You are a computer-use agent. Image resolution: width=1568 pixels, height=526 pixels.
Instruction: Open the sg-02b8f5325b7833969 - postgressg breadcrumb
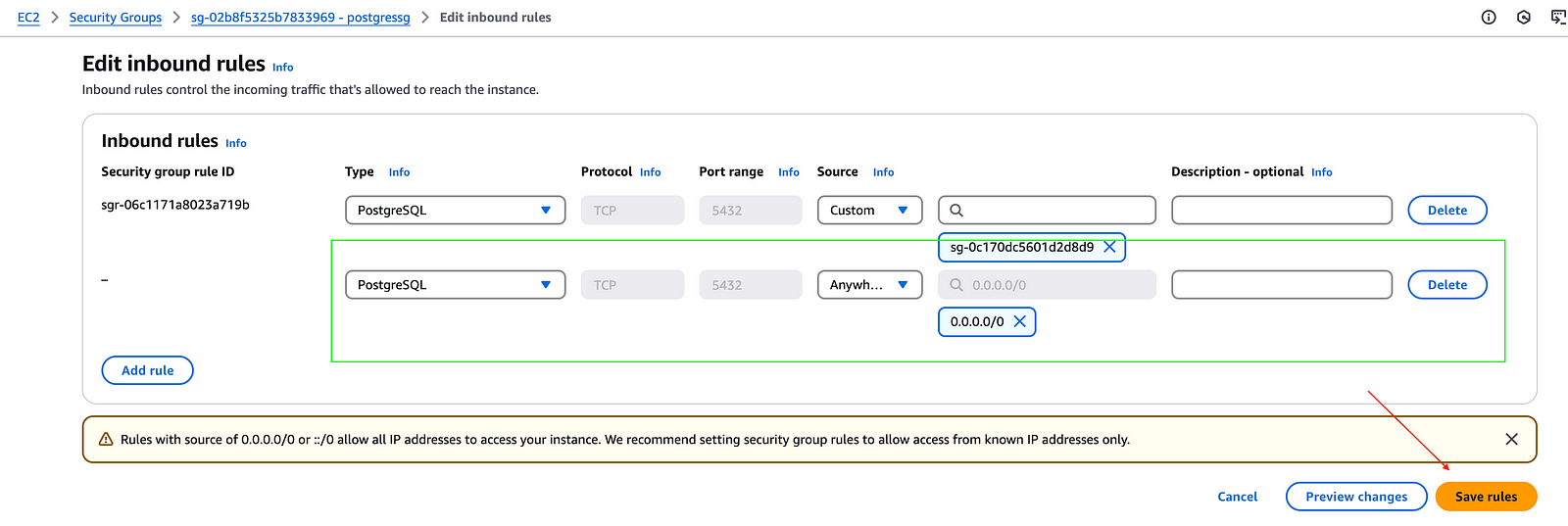pyautogui.click(x=300, y=18)
